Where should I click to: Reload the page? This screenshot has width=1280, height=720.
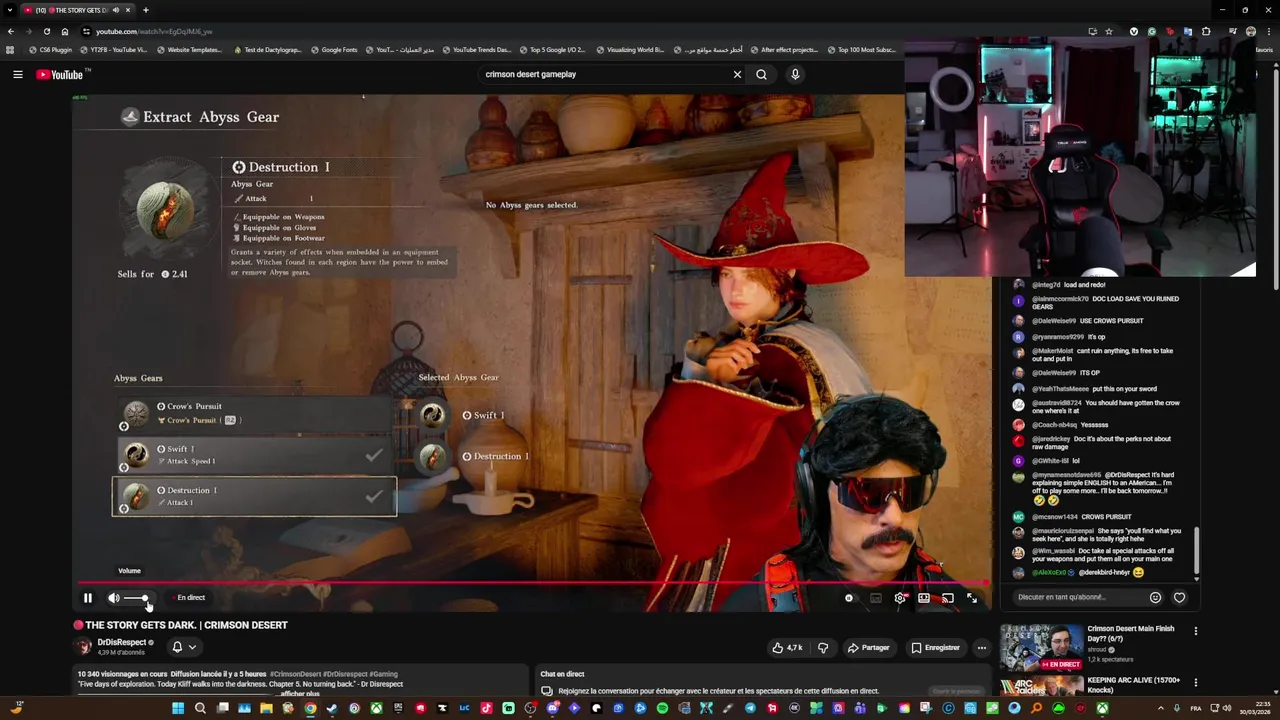pos(46,31)
